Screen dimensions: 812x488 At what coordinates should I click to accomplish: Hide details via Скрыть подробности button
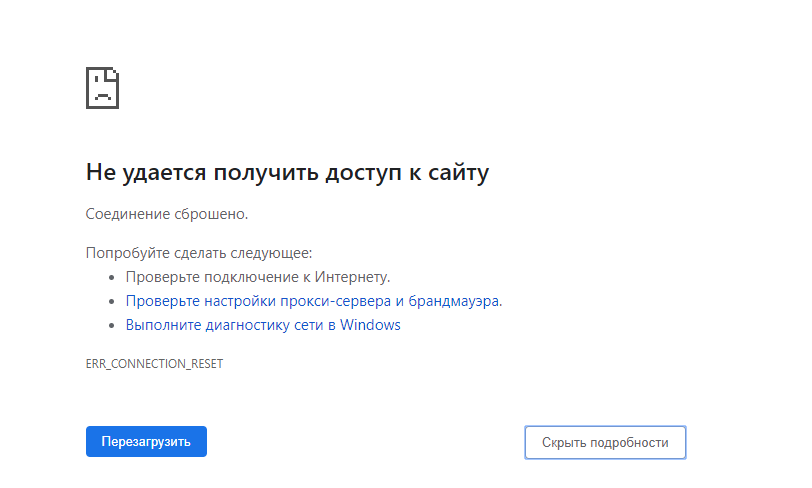coord(605,442)
